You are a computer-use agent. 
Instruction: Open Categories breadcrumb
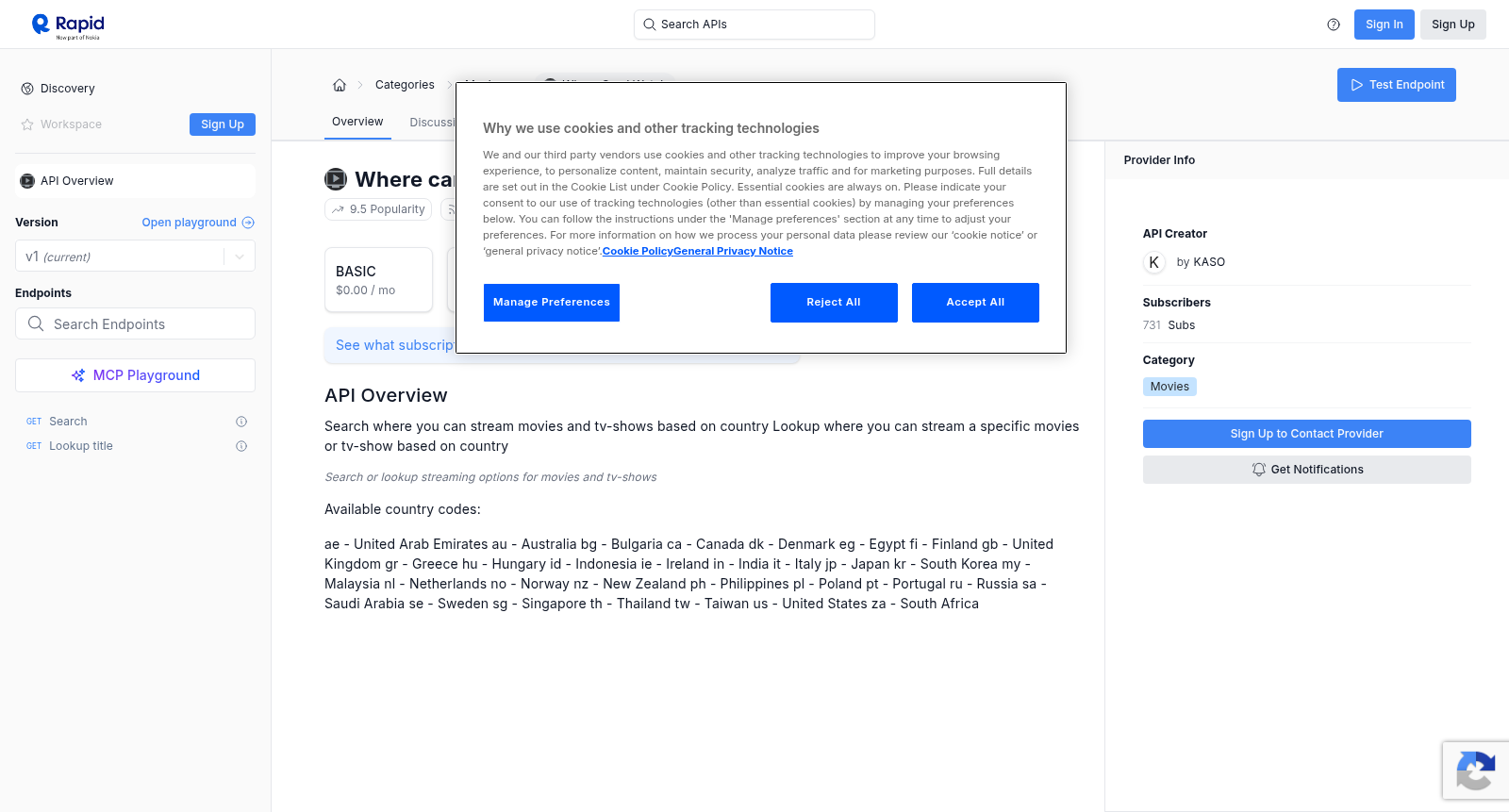point(405,85)
